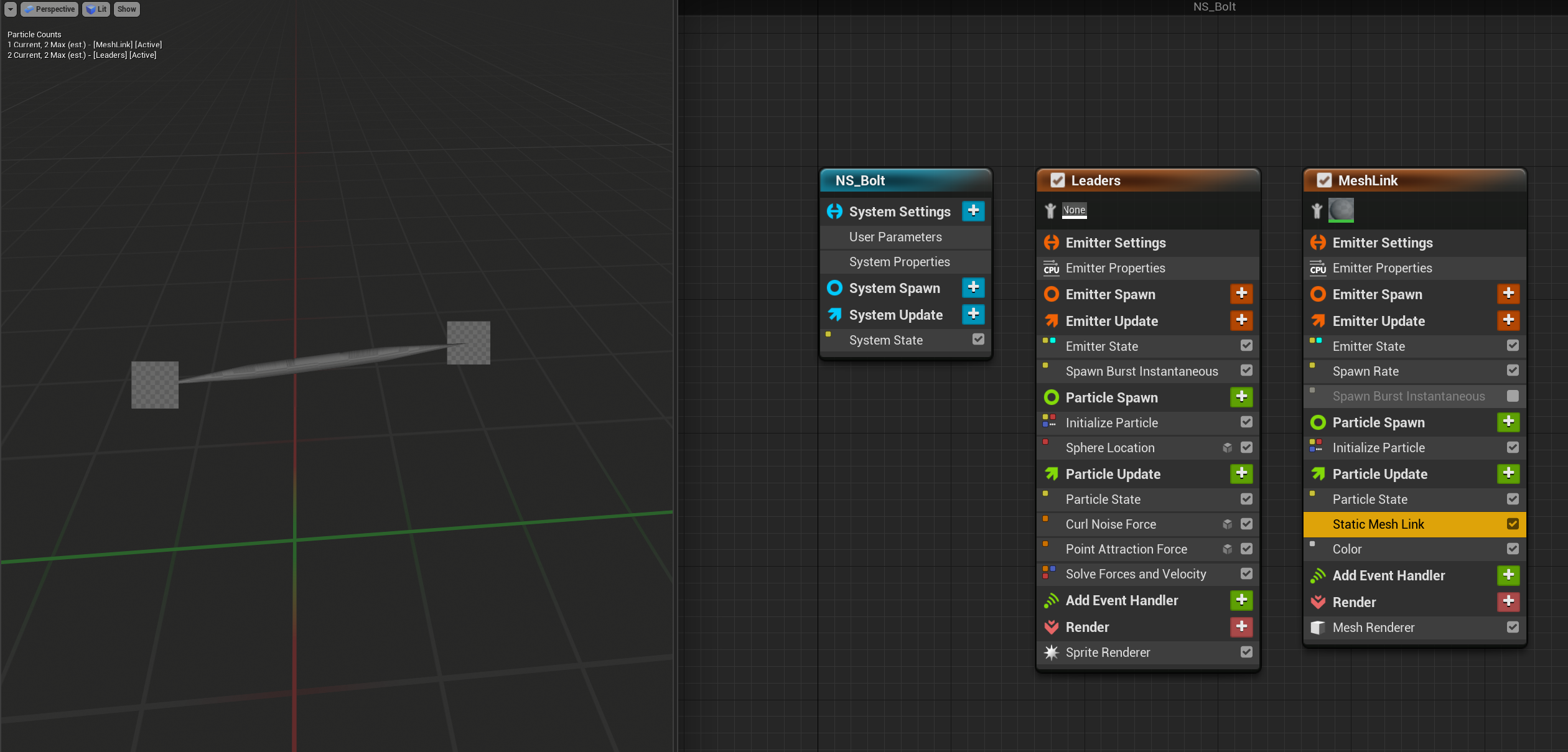Uncheck the Static Mesh Link module
This screenshot has height=752, width=1568.
[x=1513, y=524]
